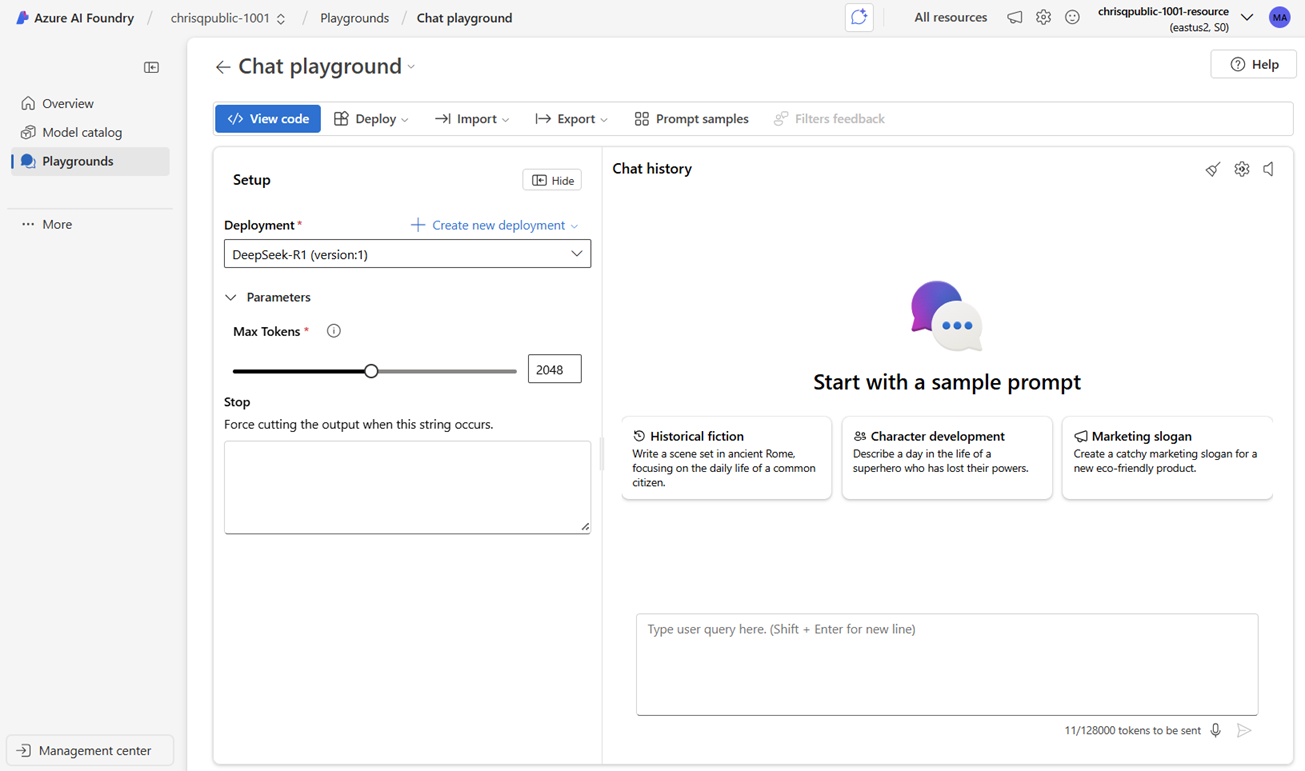Click the Playgrounds breadcrumb link
Screen dimensions: 1305x771
pyautogui.click(x=354, y=18)
